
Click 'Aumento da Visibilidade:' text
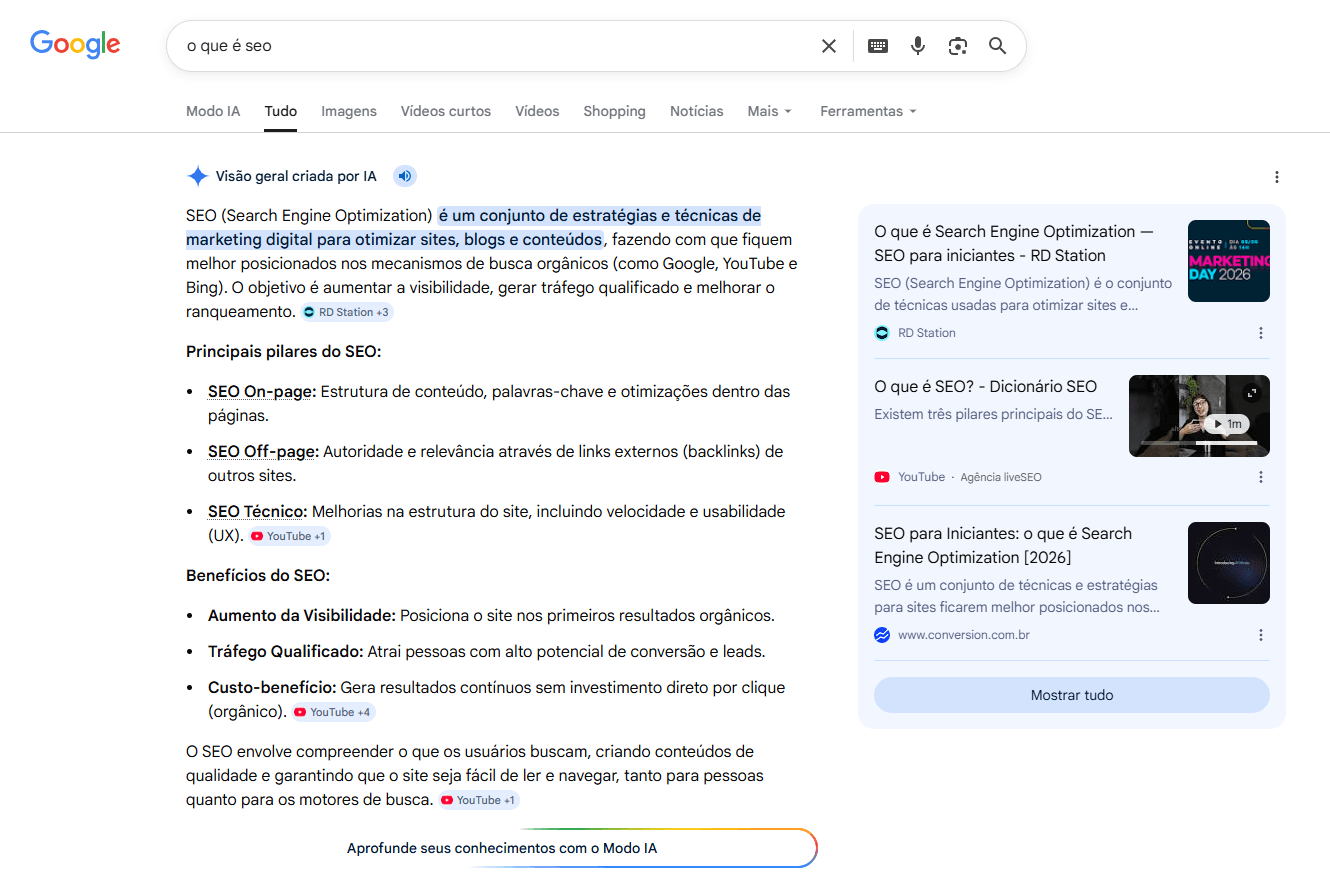coord(302,616)
